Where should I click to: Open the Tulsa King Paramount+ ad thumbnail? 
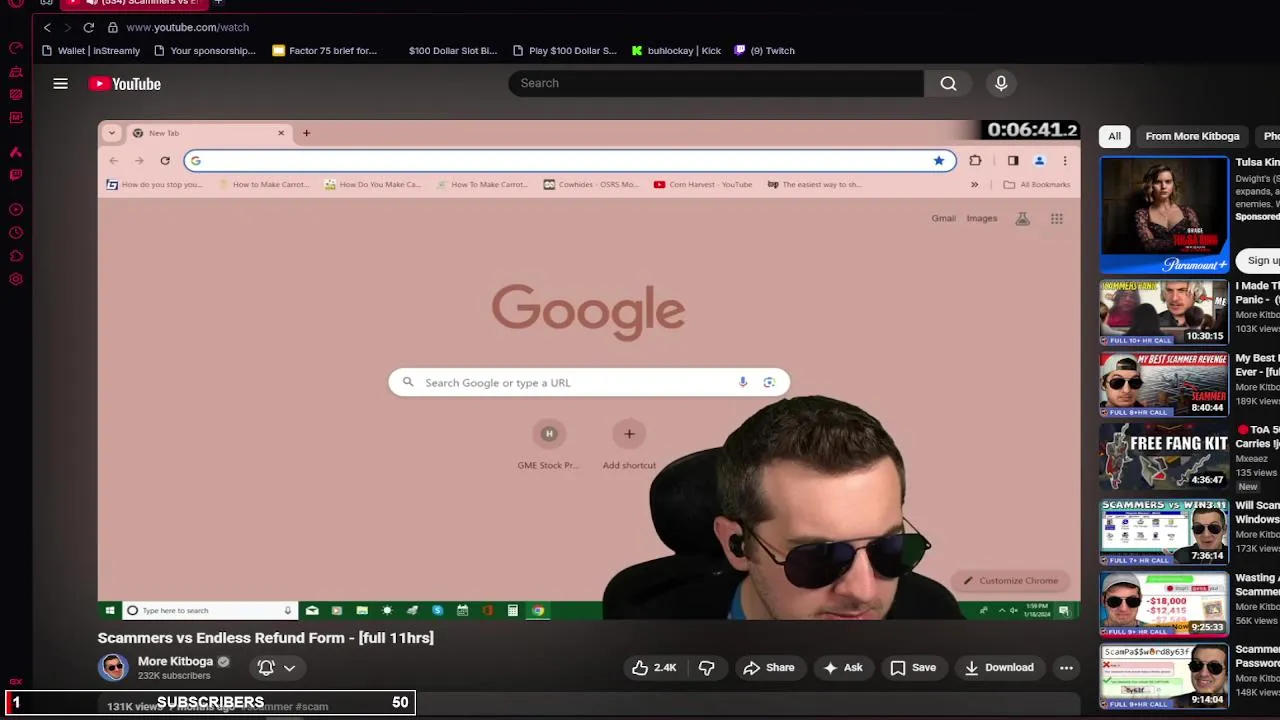point(1164,215)
